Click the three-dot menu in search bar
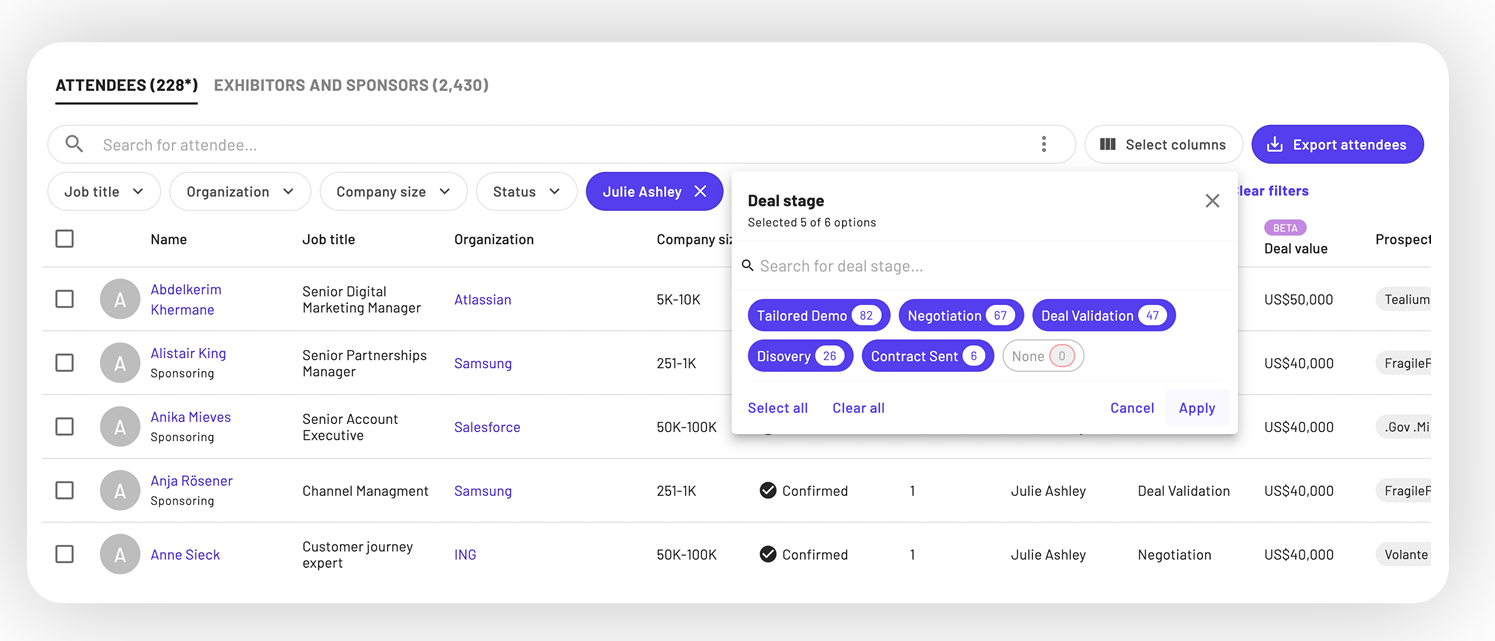 point(1043,145)
